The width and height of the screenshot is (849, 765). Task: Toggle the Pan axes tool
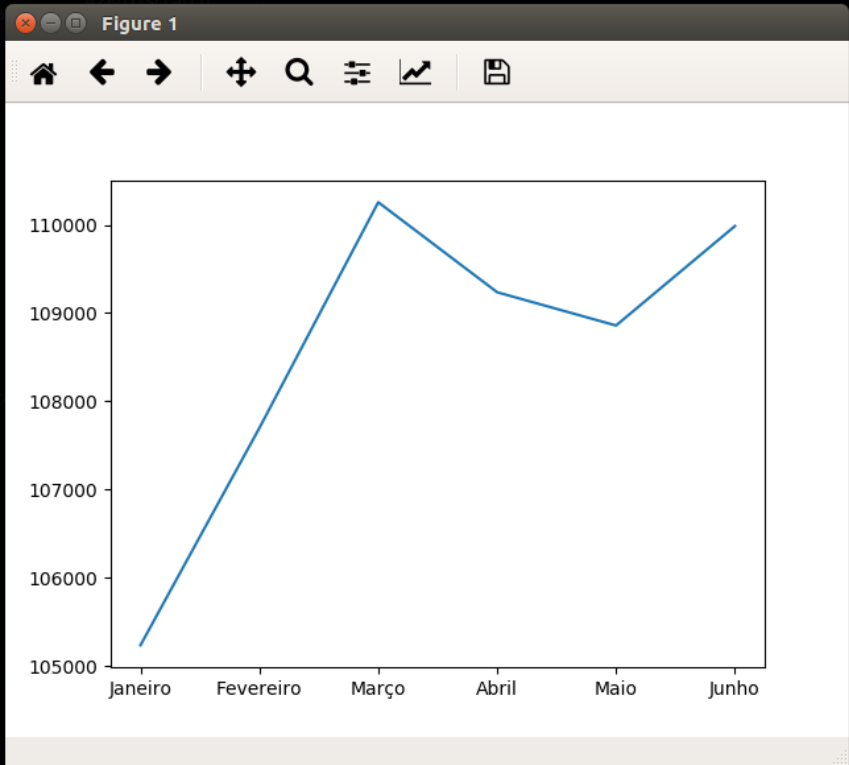pyautogui.click(x=241, y=72)
